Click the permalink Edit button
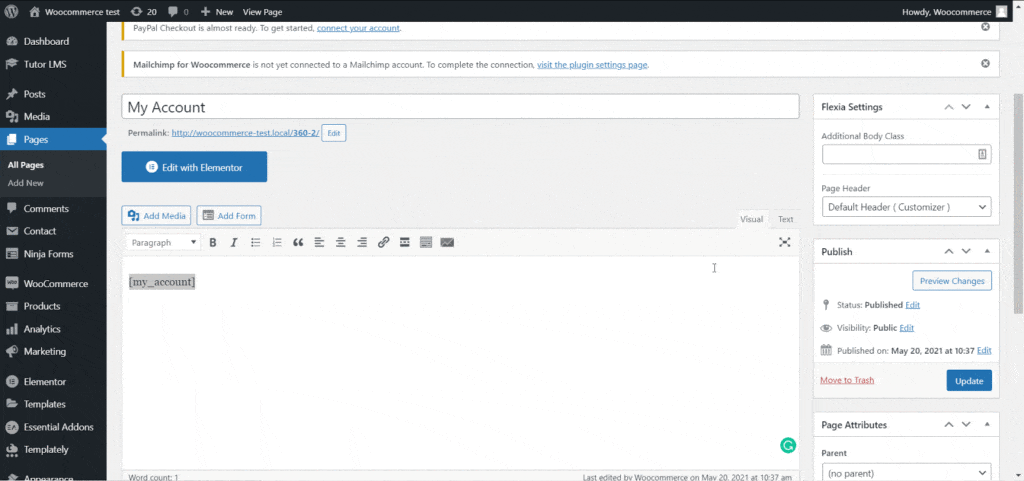This screenshot has width=1024, height=481. pyautogui.click(x=334, y=133)
